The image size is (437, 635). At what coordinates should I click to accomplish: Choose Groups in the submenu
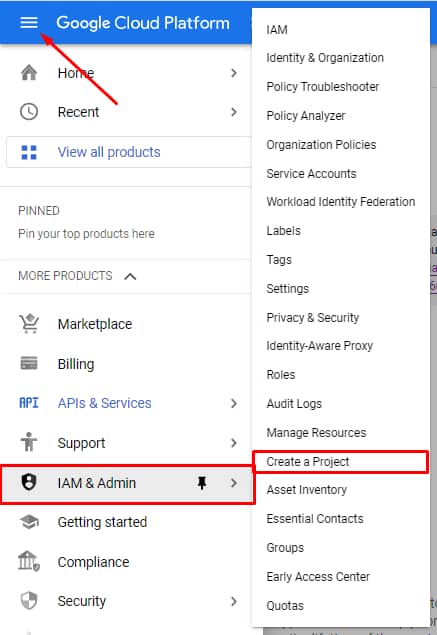pos(285,548)
